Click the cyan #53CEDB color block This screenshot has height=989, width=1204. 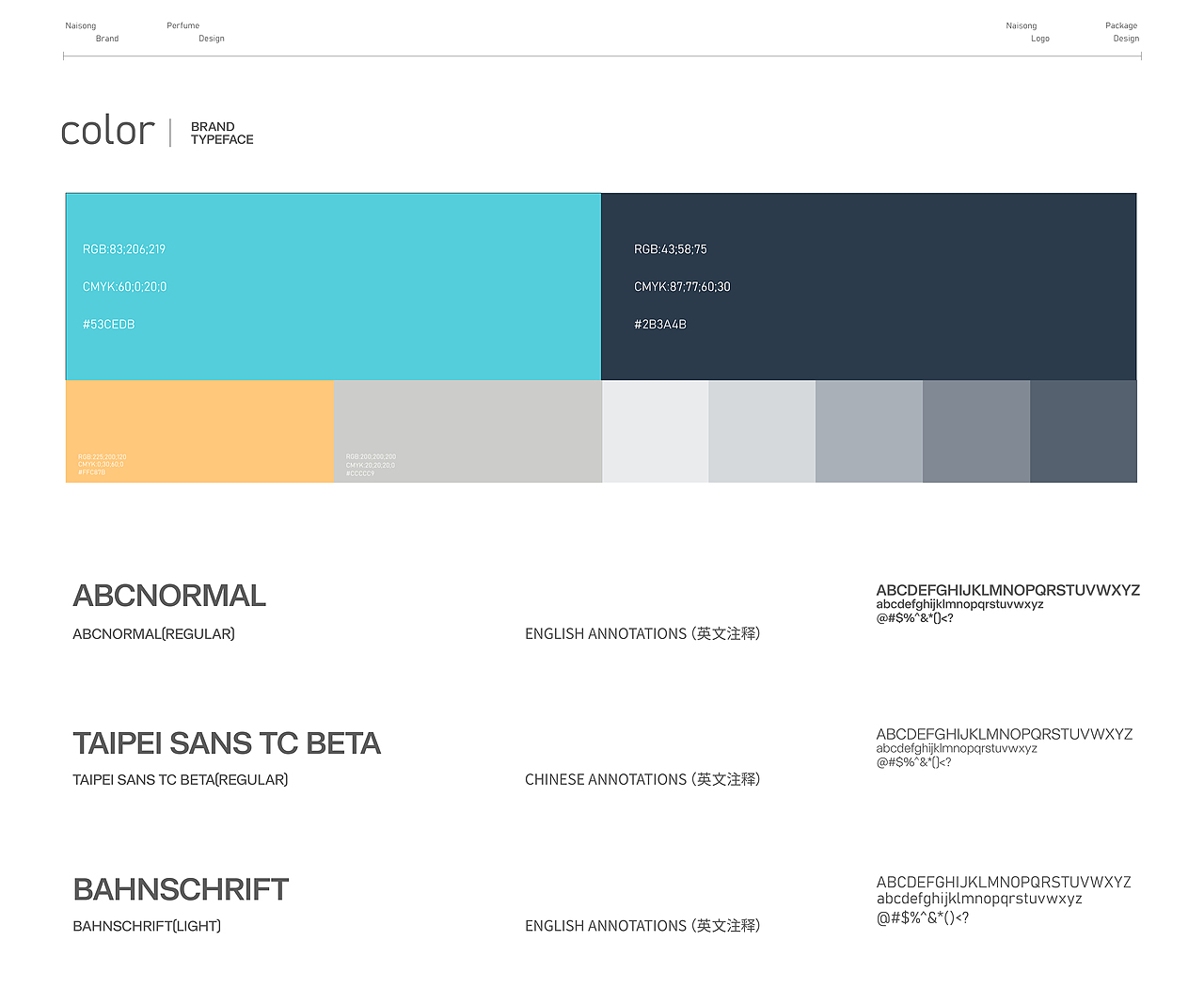(x=333, y=287)
